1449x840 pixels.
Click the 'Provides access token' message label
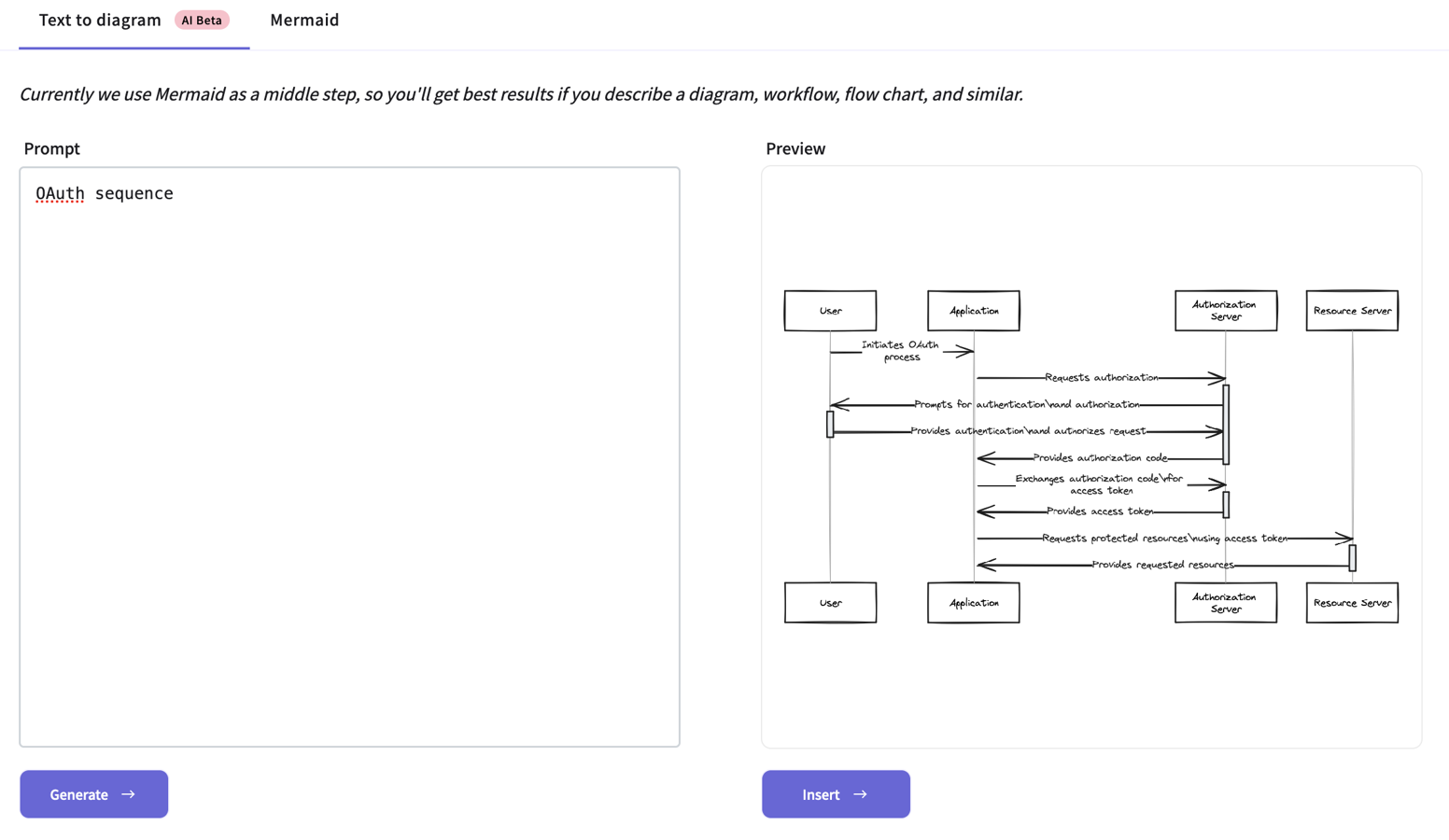coord(1099,511)
